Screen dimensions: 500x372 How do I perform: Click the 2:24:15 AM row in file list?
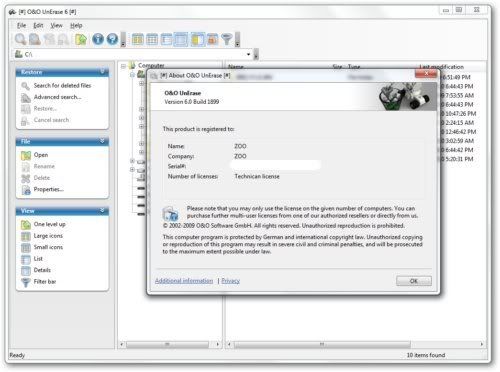tap(458, 123)
